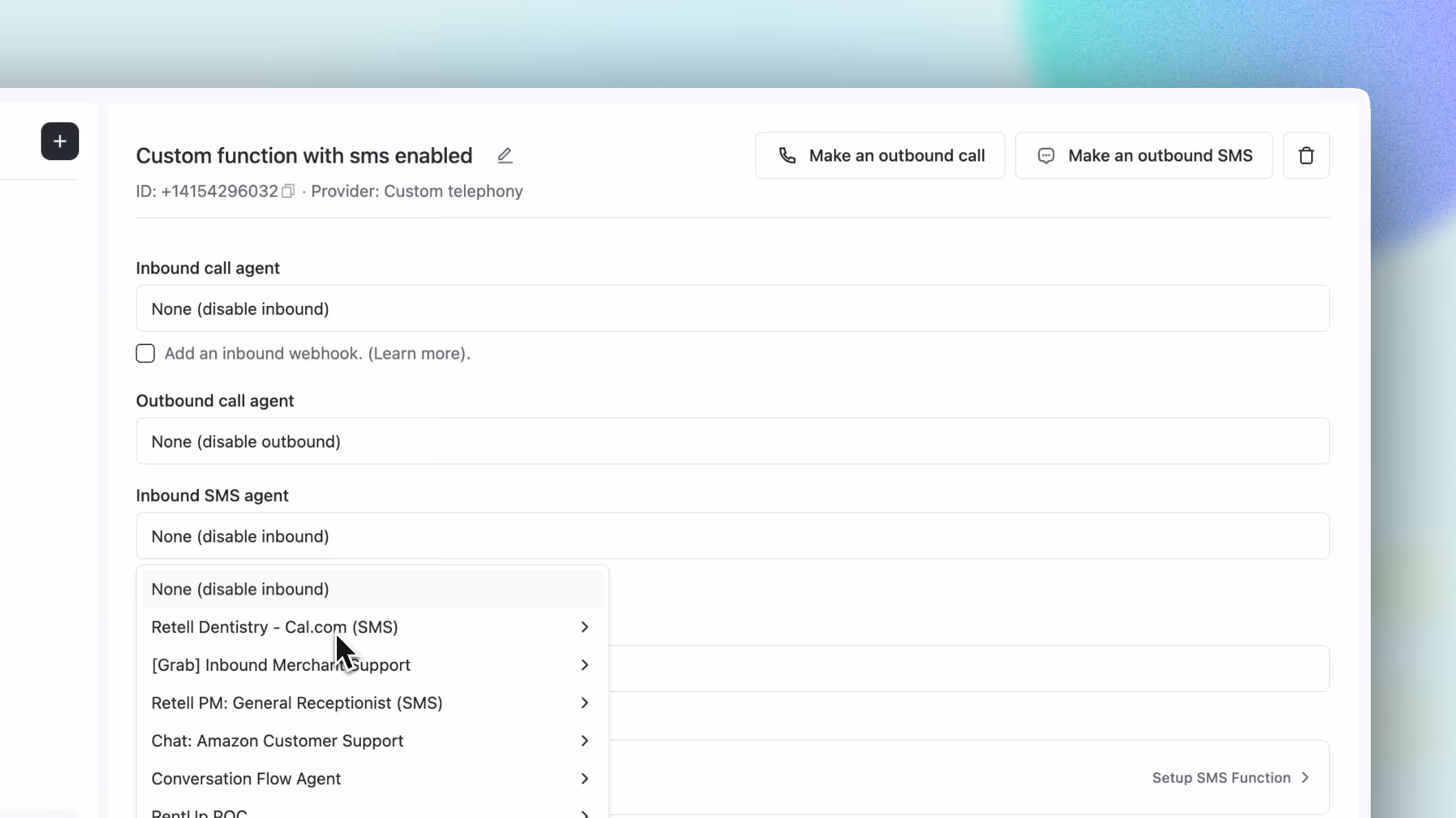Click the Learn more webhook link
1456x818 pixels.
click(419, 353)
